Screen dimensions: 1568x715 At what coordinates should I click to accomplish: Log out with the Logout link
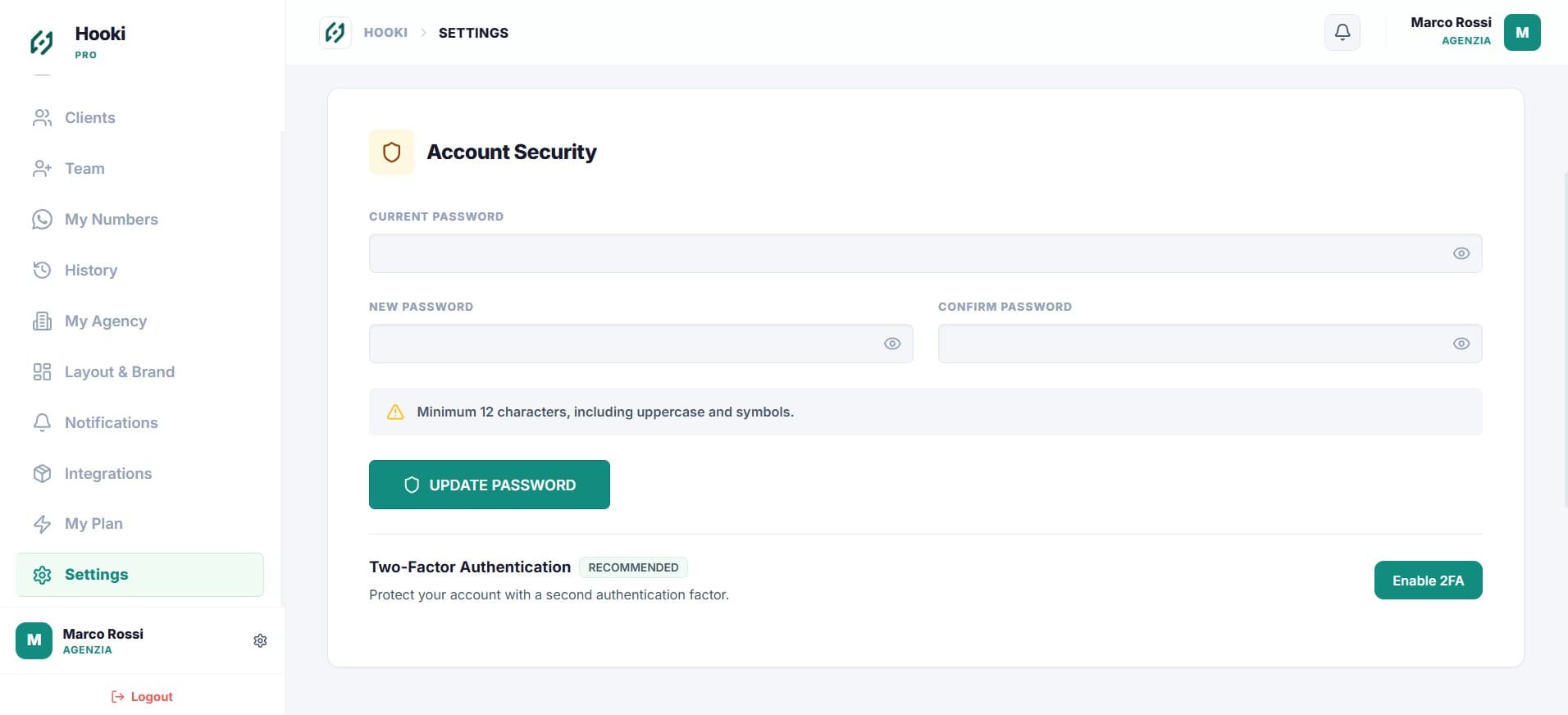[x=142, y=697]
